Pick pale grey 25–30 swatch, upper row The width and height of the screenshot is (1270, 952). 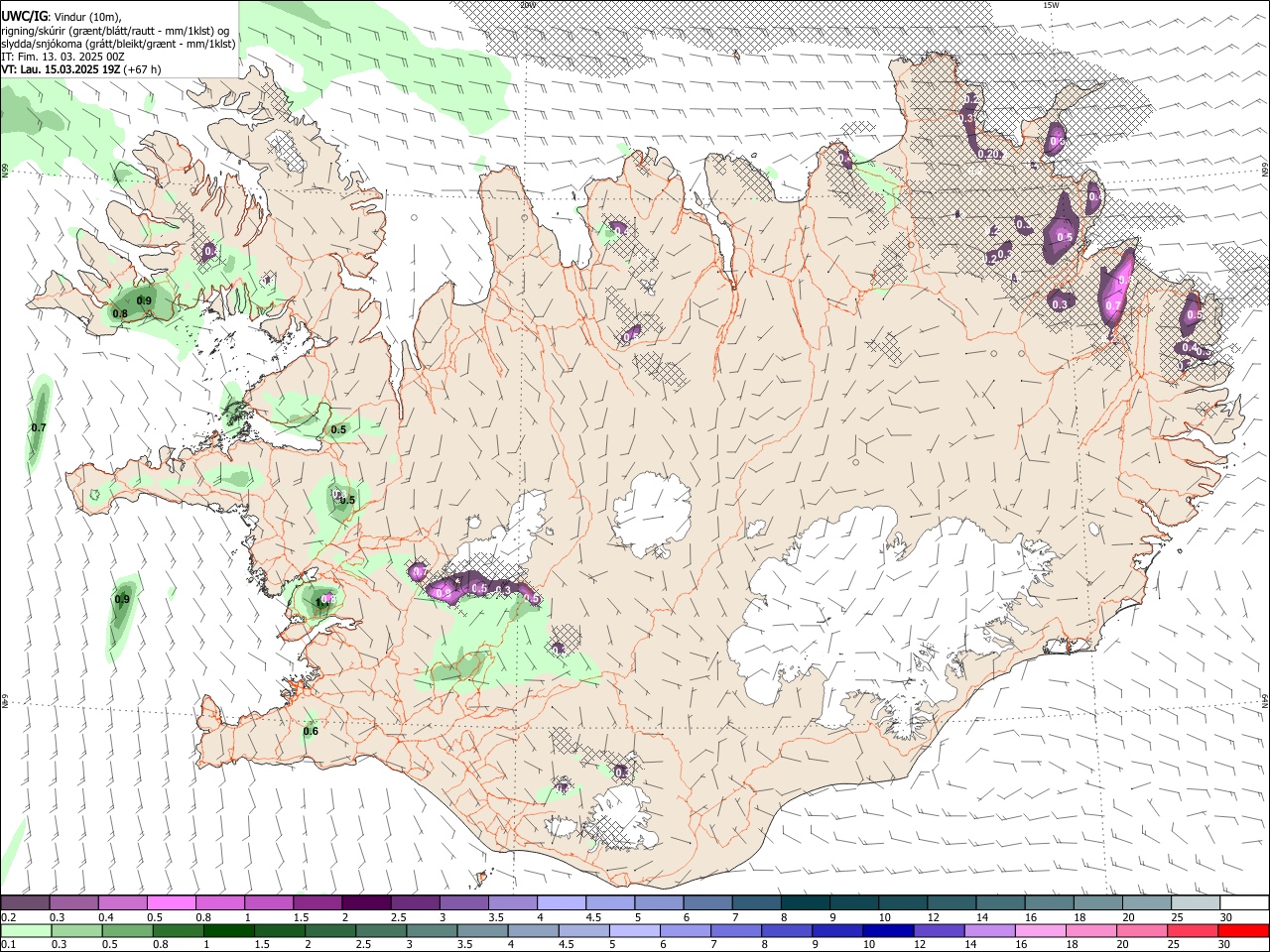(1196, 903)
